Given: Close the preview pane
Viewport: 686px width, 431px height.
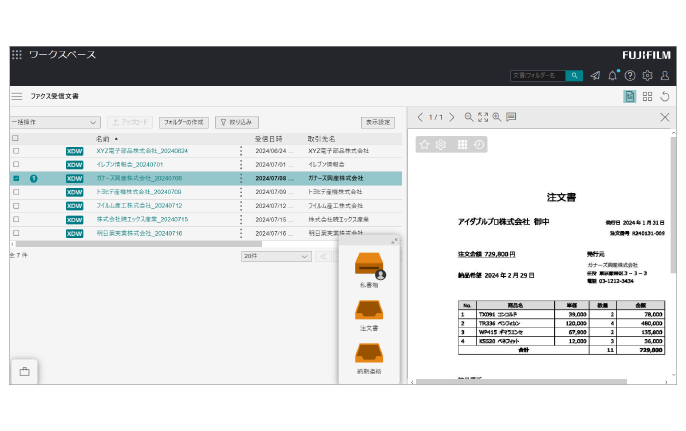Looking at the screenshot, I should (665, 117).
